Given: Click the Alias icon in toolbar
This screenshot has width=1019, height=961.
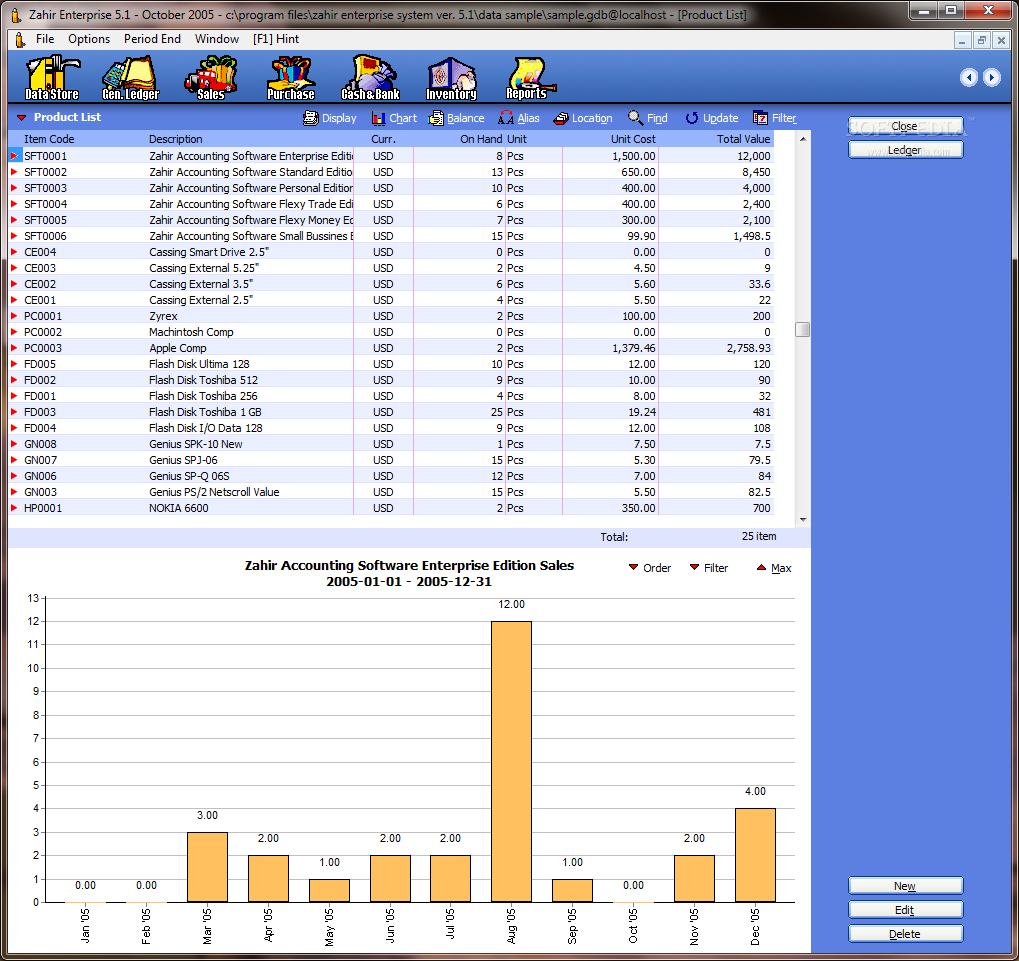Looking at the screenshot, I should [506, 118].
